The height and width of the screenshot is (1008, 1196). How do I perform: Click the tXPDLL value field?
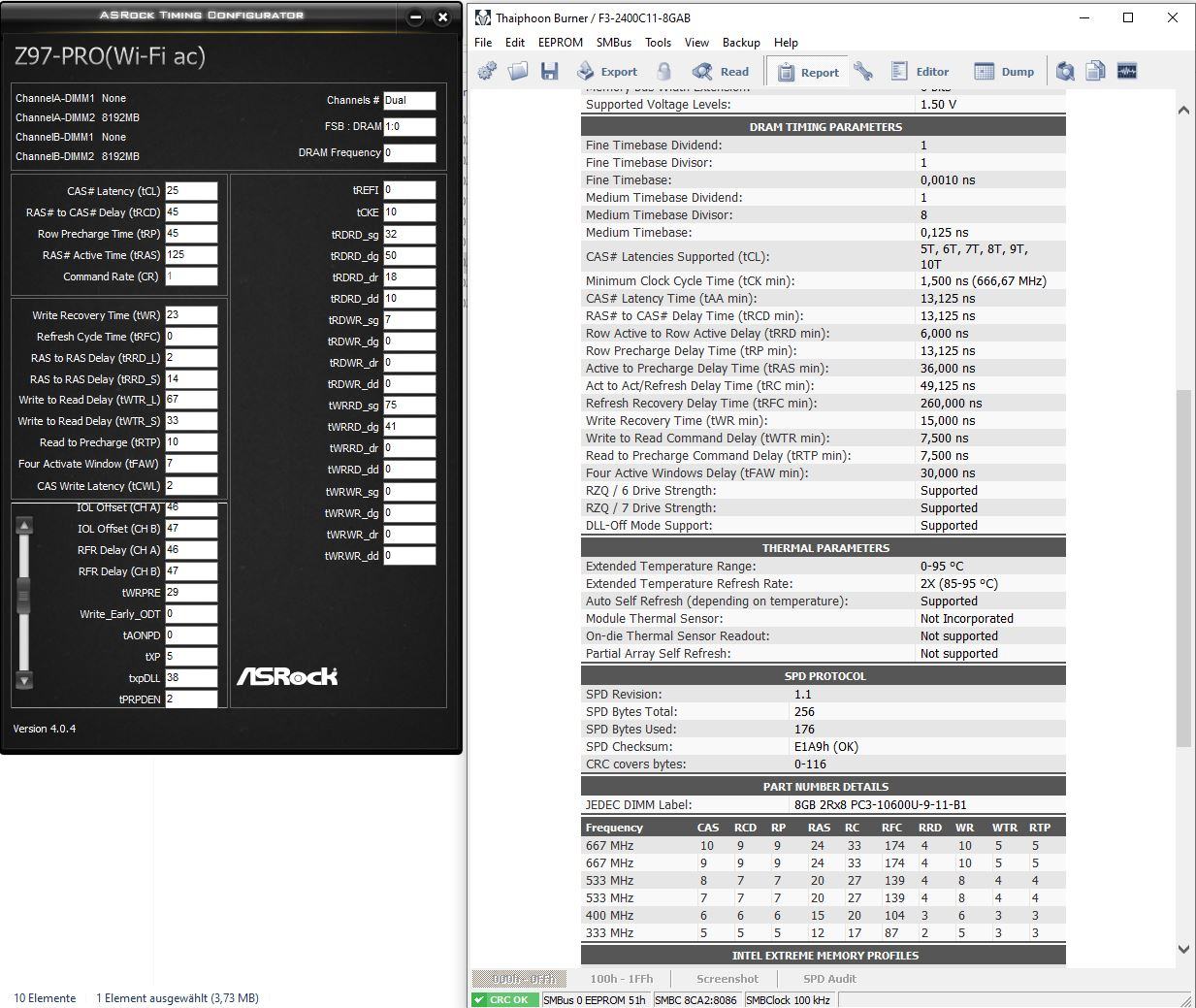click(191, 678)
